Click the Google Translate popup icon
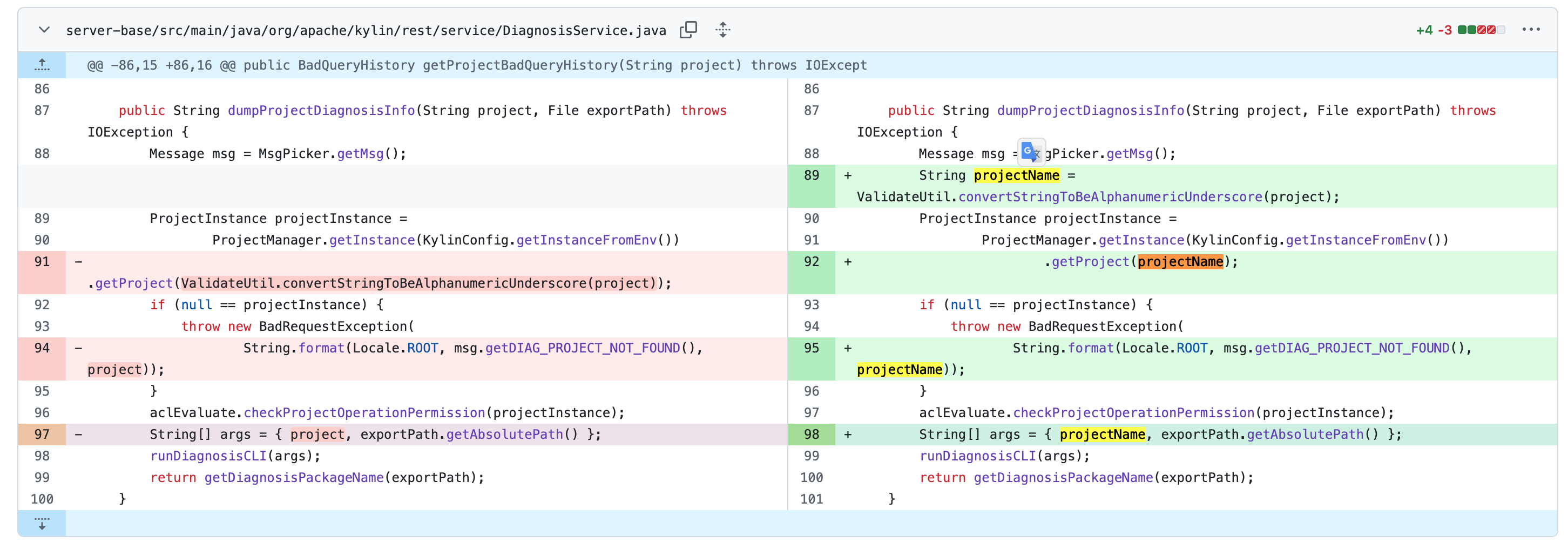Image resolution: width=1568 pixels, height=543 pixels. (1031, 152)
